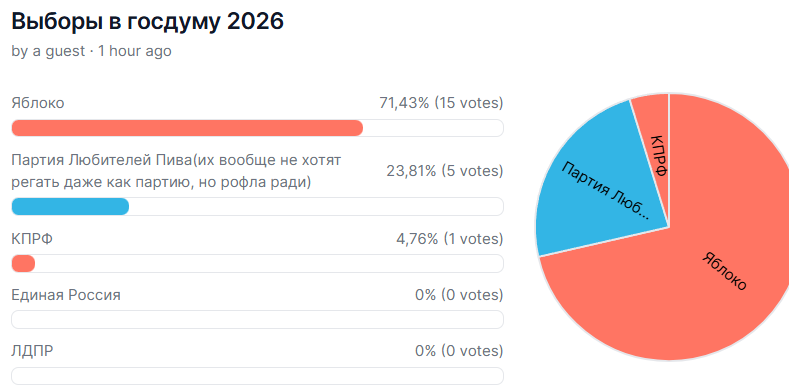Click the empty ЛДПР result bar
789x392 pixels.
[257, 376]
